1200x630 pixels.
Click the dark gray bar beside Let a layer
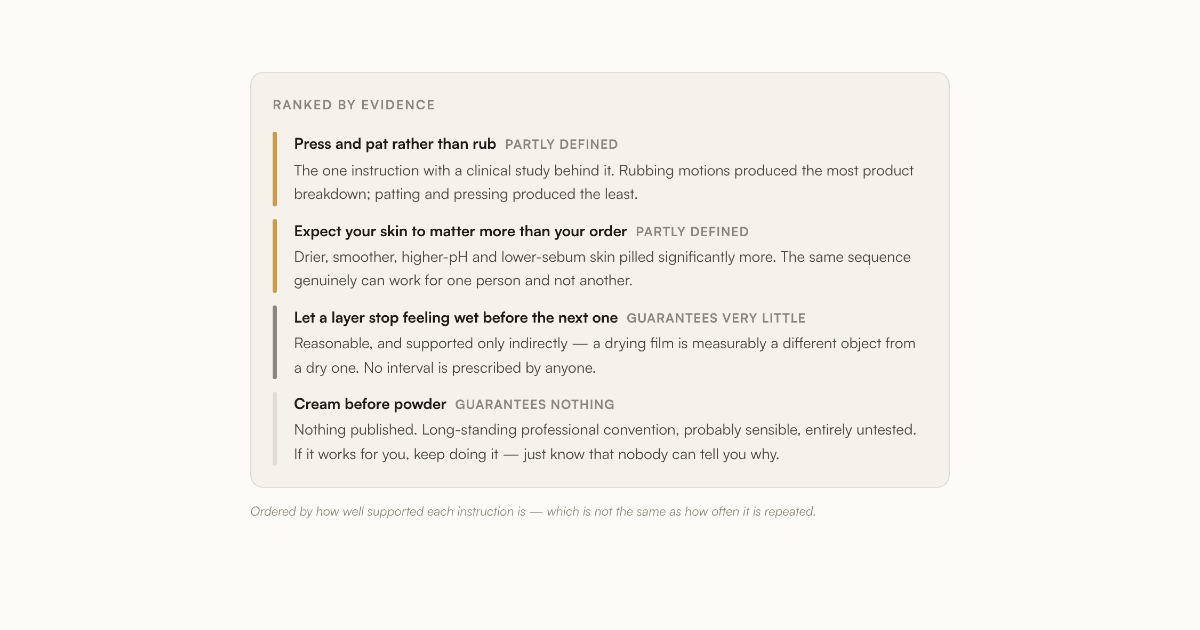click(x=275, y=343)
